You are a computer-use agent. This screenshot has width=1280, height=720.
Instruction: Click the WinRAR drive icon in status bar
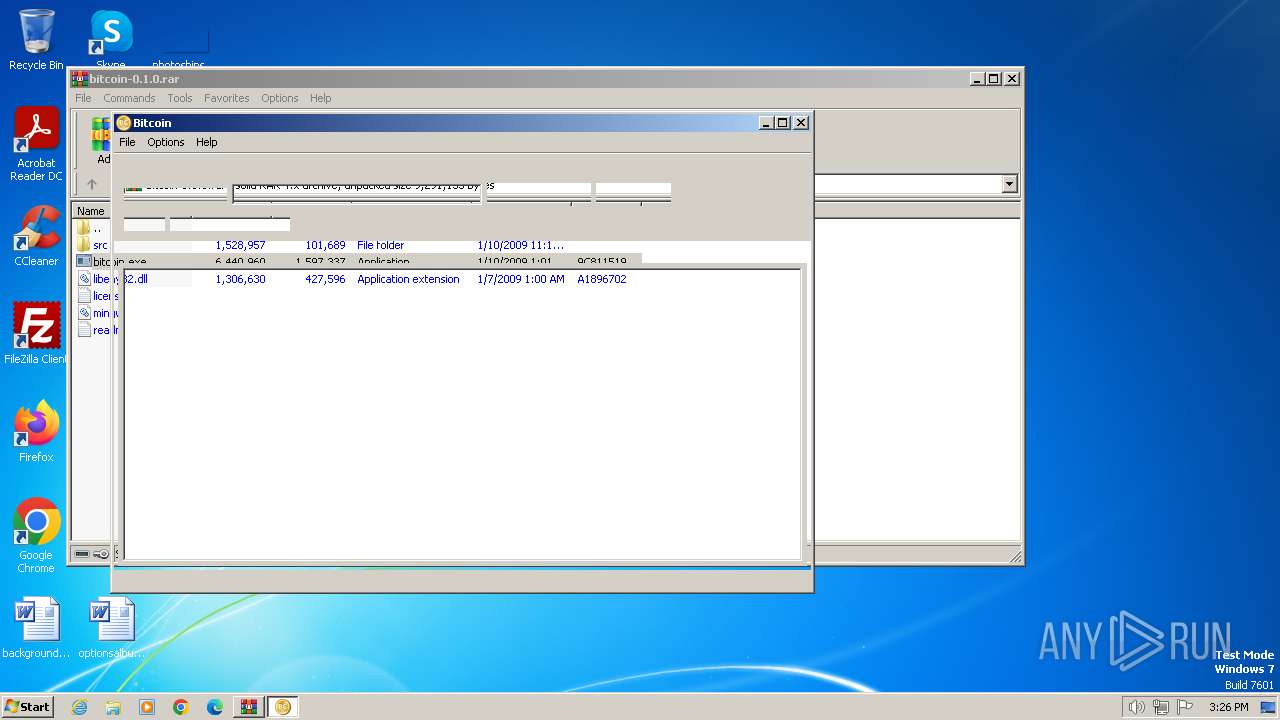(x=82, y=554)
